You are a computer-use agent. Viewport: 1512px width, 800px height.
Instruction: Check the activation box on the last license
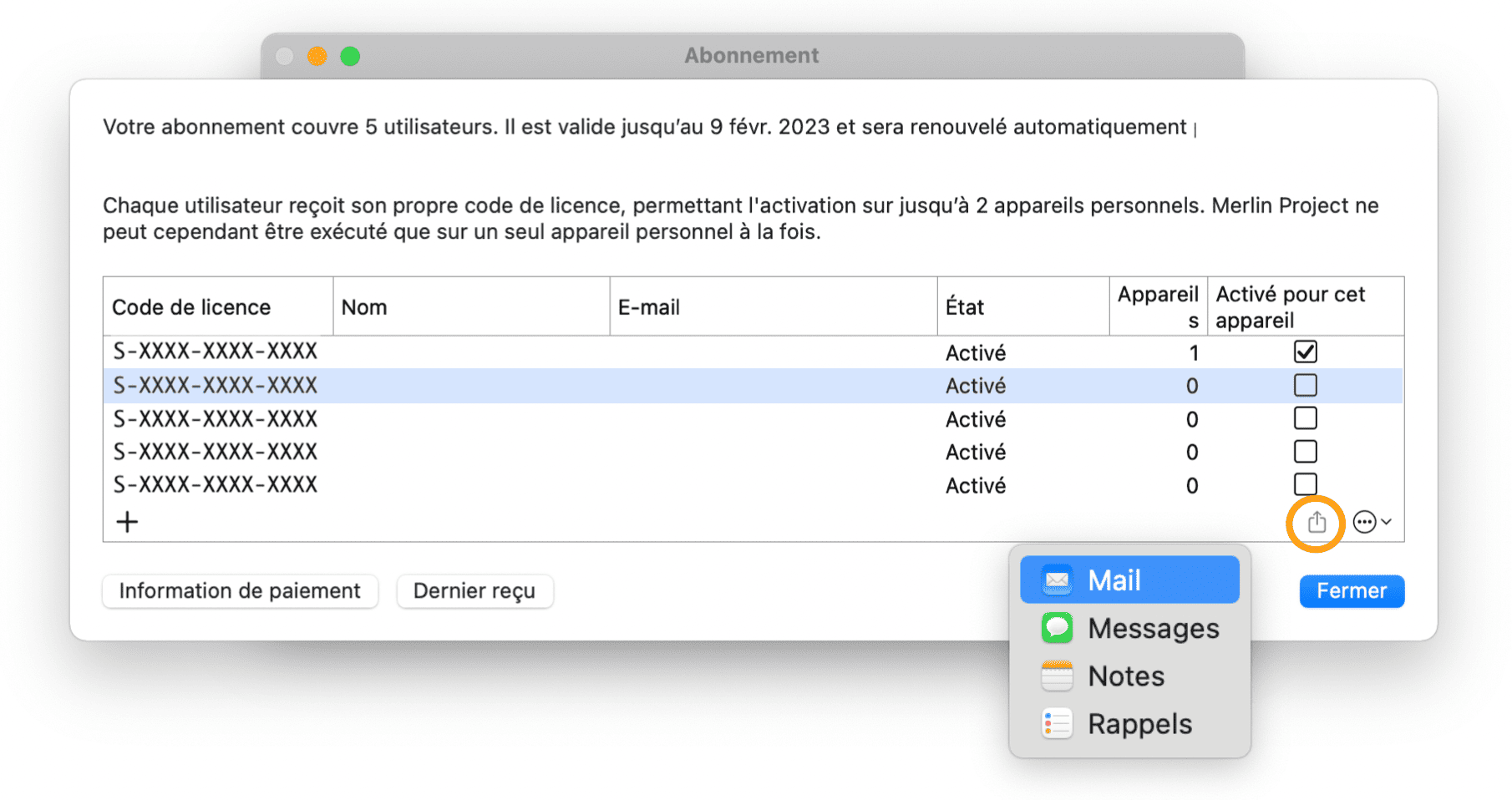point(1305,484)
